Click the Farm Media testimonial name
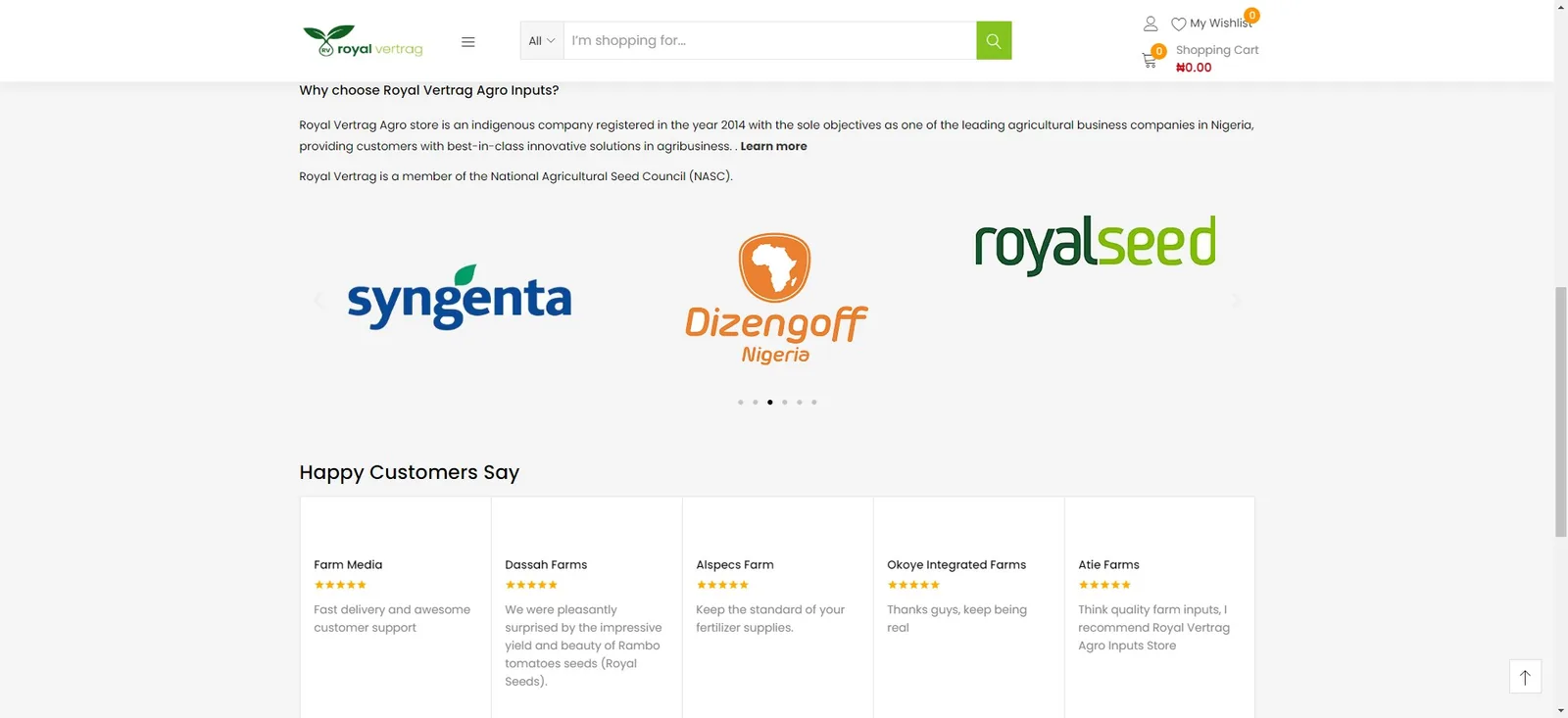 click(348, 565)
